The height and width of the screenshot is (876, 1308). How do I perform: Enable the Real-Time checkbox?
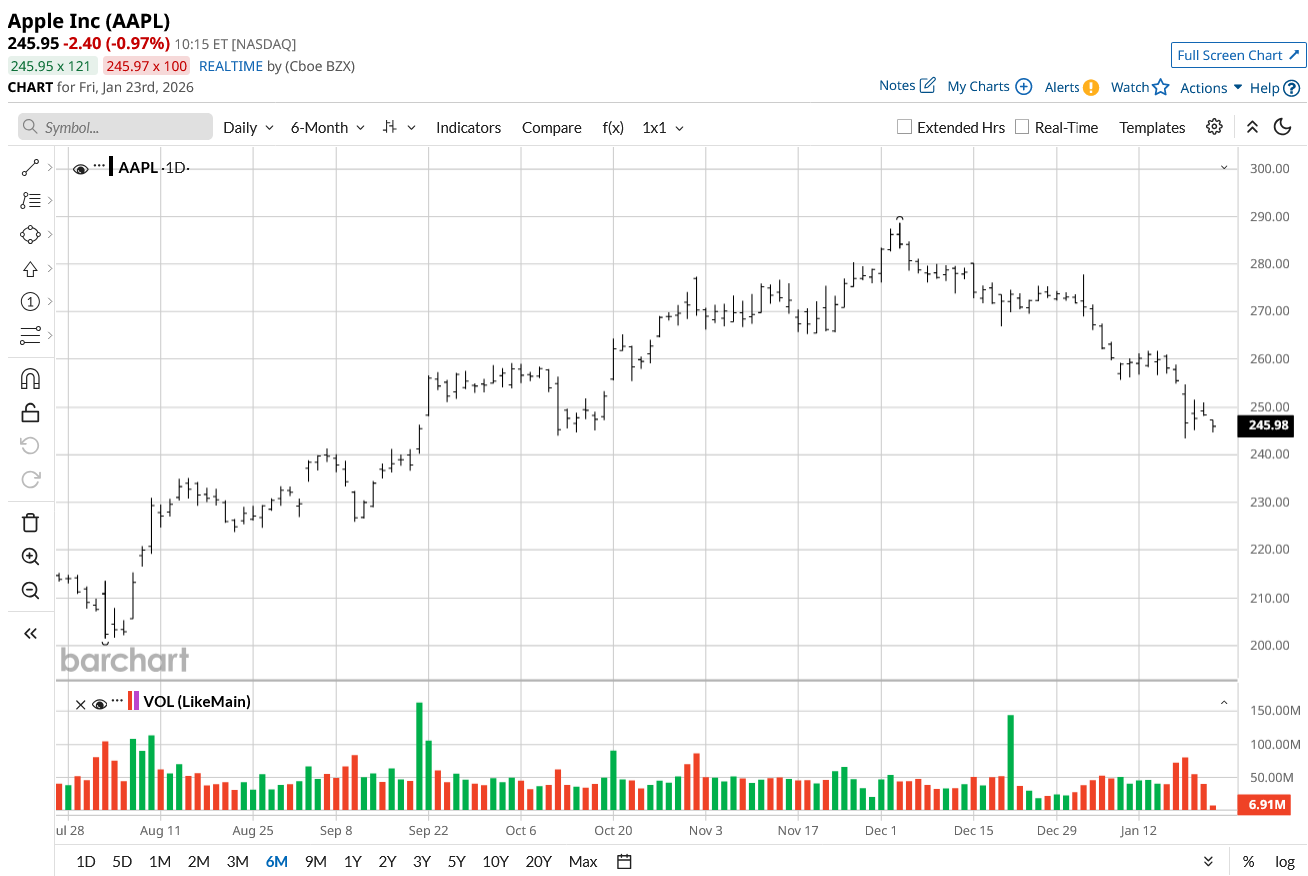pos(1022,127)
